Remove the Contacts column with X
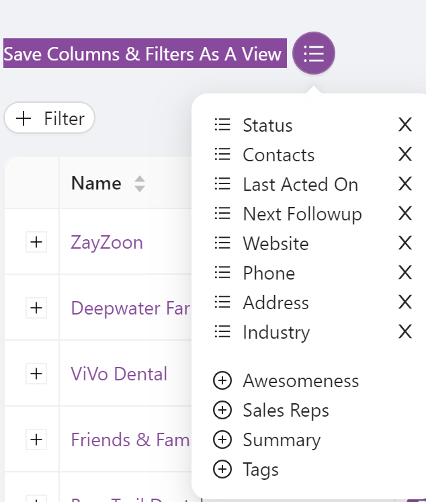The image size is (427, 502). tap(405, 154)
